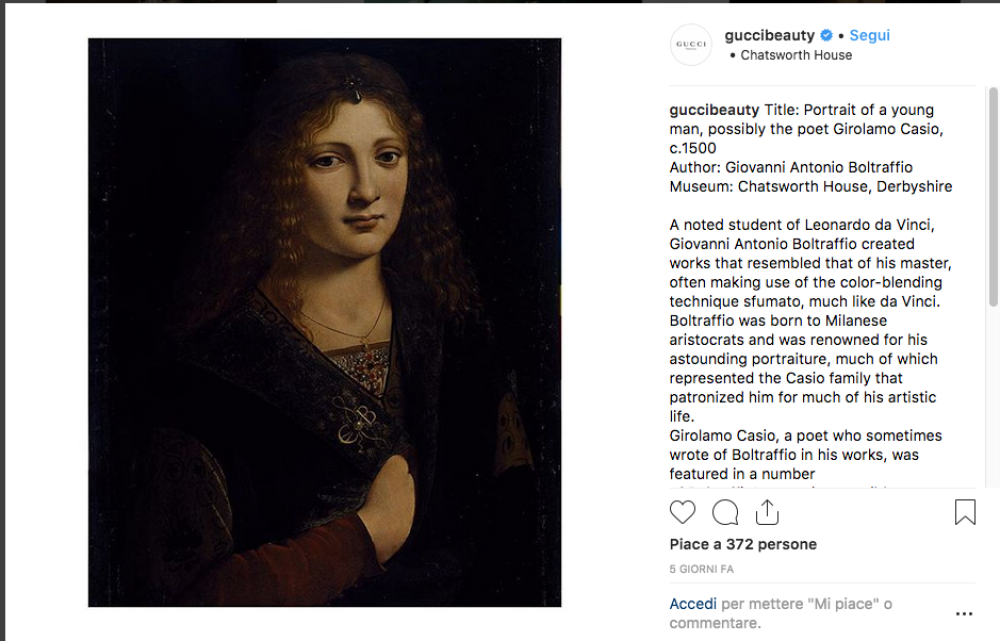This screenshot has height=641, width=1000.
Task: Share the post using the share icon
Action: (767, 512)
